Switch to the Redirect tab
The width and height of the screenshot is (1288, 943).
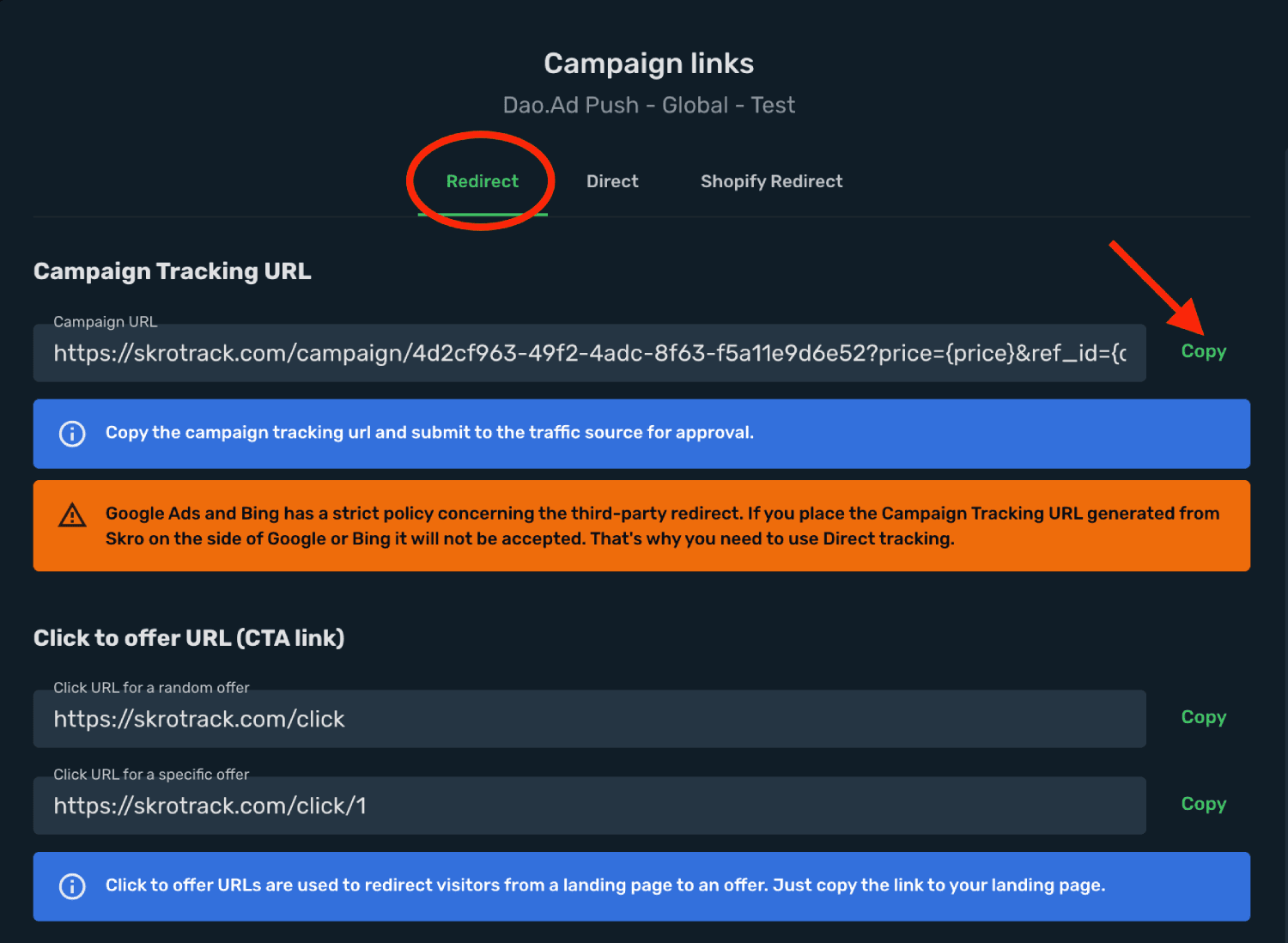point(482,181)
